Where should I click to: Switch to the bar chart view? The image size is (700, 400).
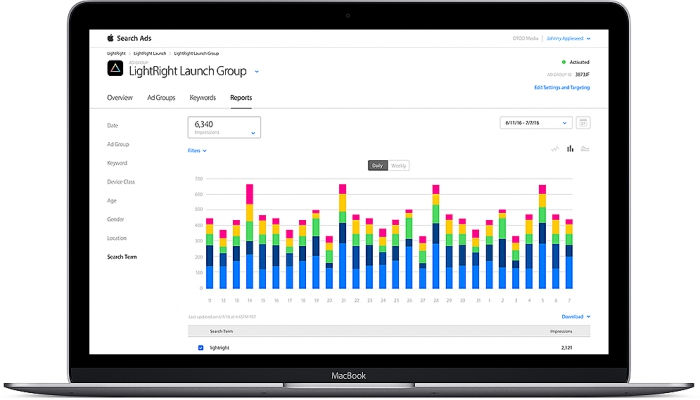[570, 149]
